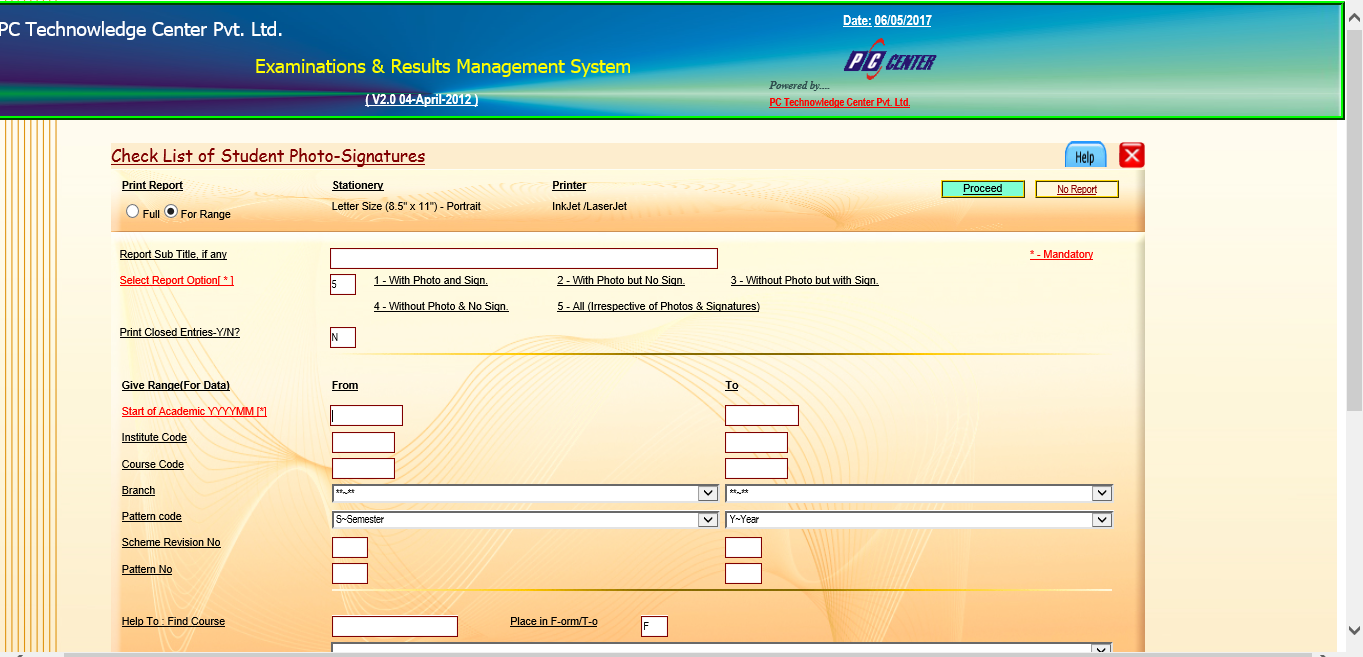1363x657 pixels.
Task: Click the Date 06/05/2017 link in header
Action: (x=887, y=21)
